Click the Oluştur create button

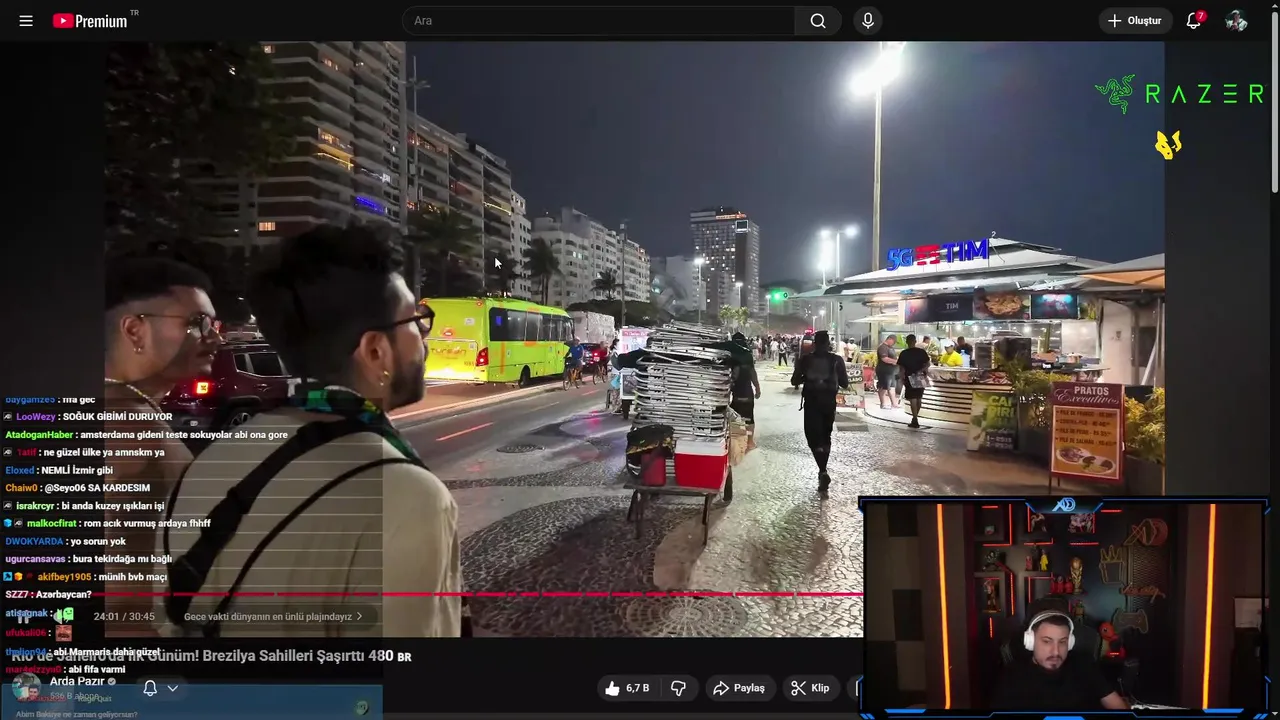pos(1135,21)
